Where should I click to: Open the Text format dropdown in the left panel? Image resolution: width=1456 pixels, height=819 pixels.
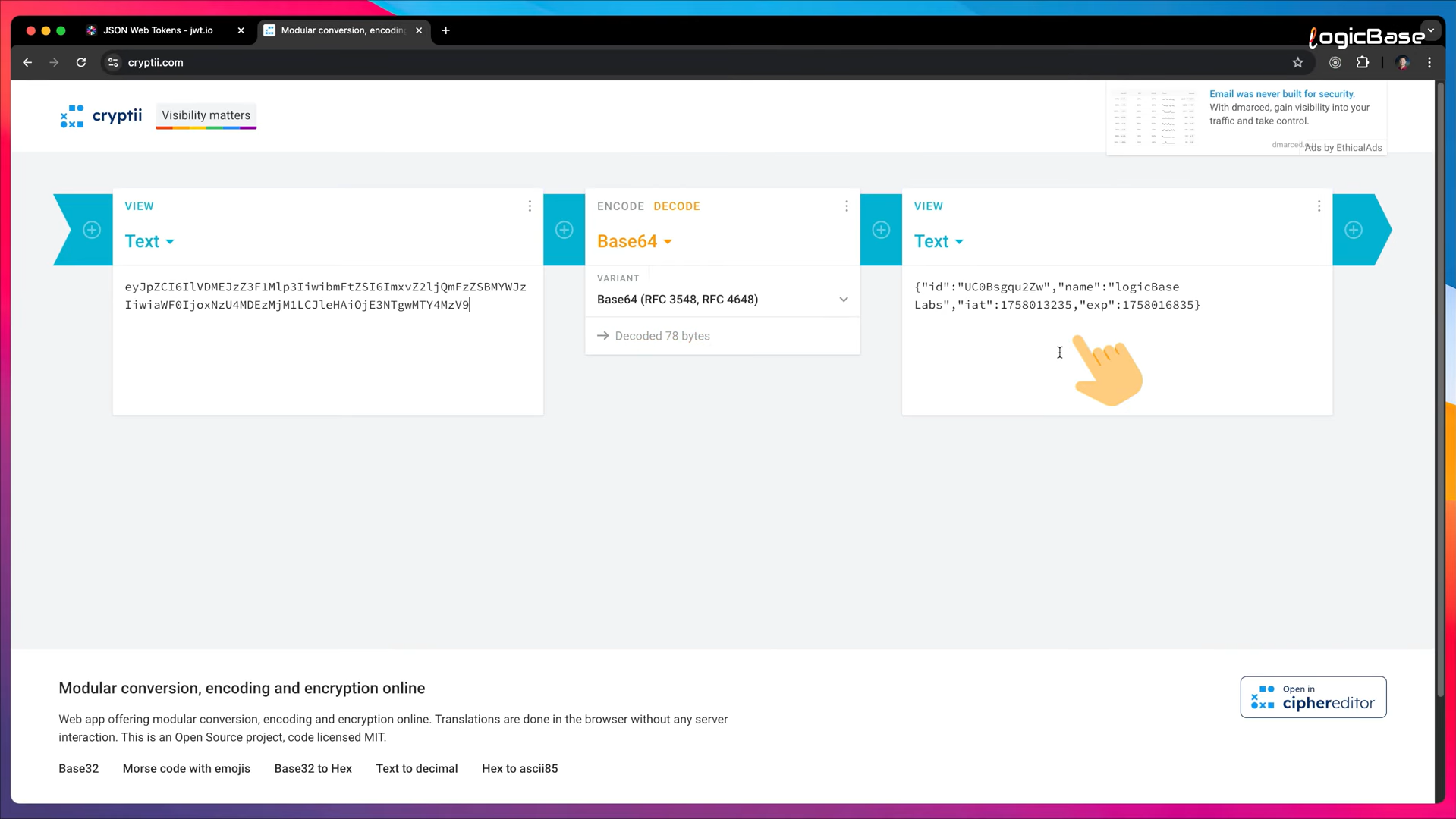point(149,241)
